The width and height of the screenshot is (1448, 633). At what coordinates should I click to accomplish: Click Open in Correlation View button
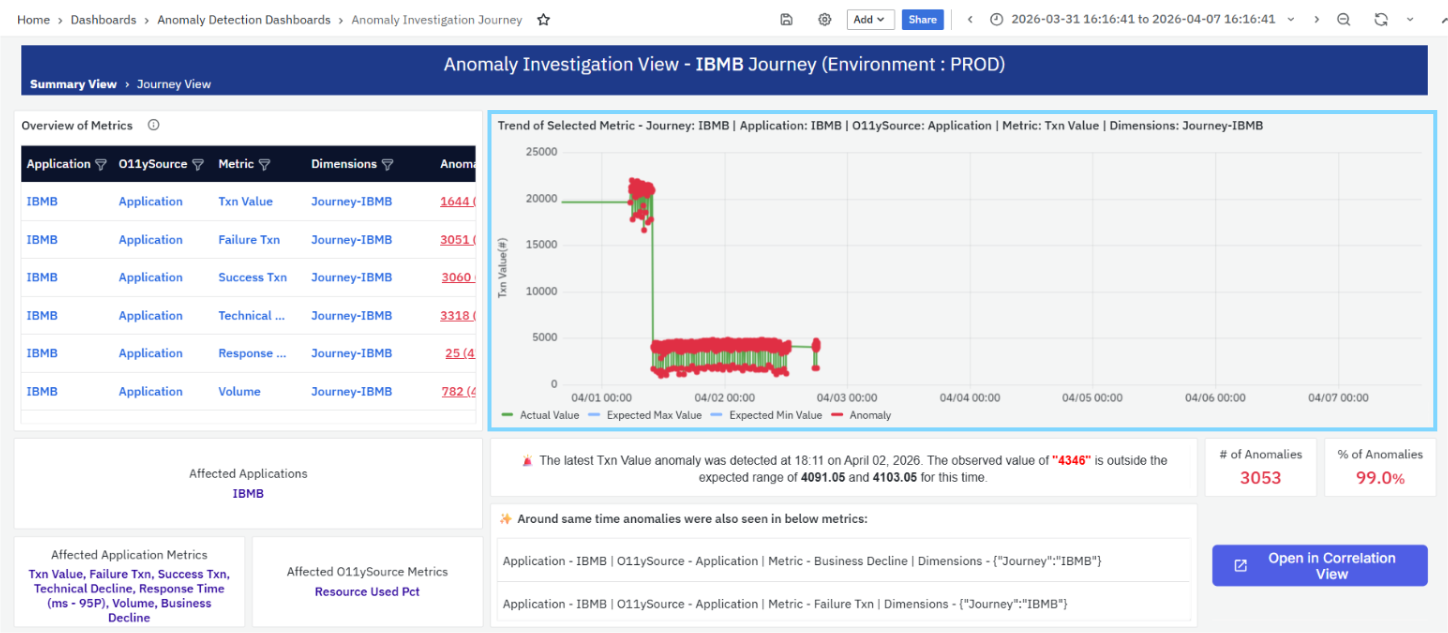point(1319,566)
